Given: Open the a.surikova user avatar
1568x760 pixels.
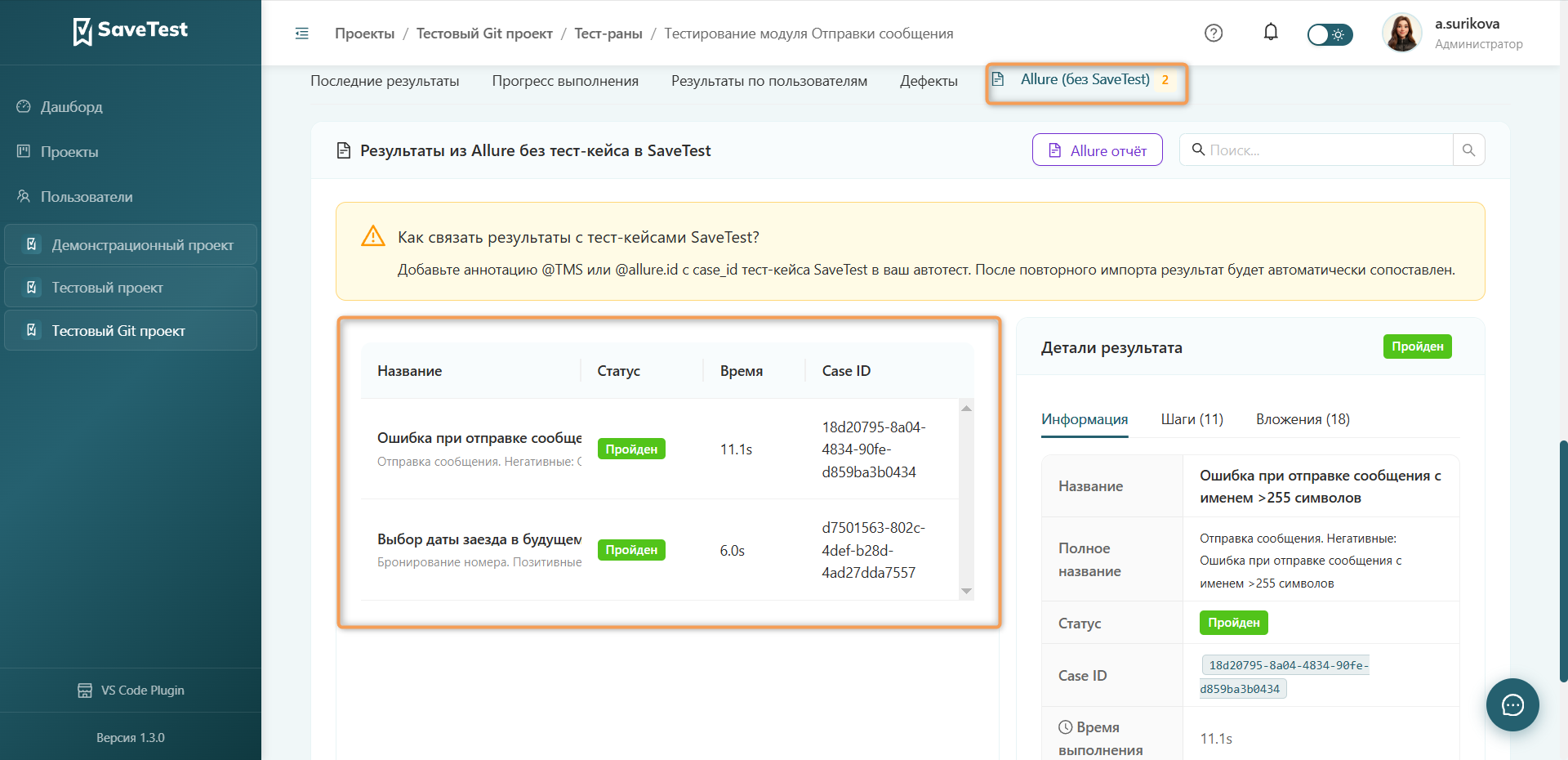Looking at the screenshot, I should tap(1402, 33).
